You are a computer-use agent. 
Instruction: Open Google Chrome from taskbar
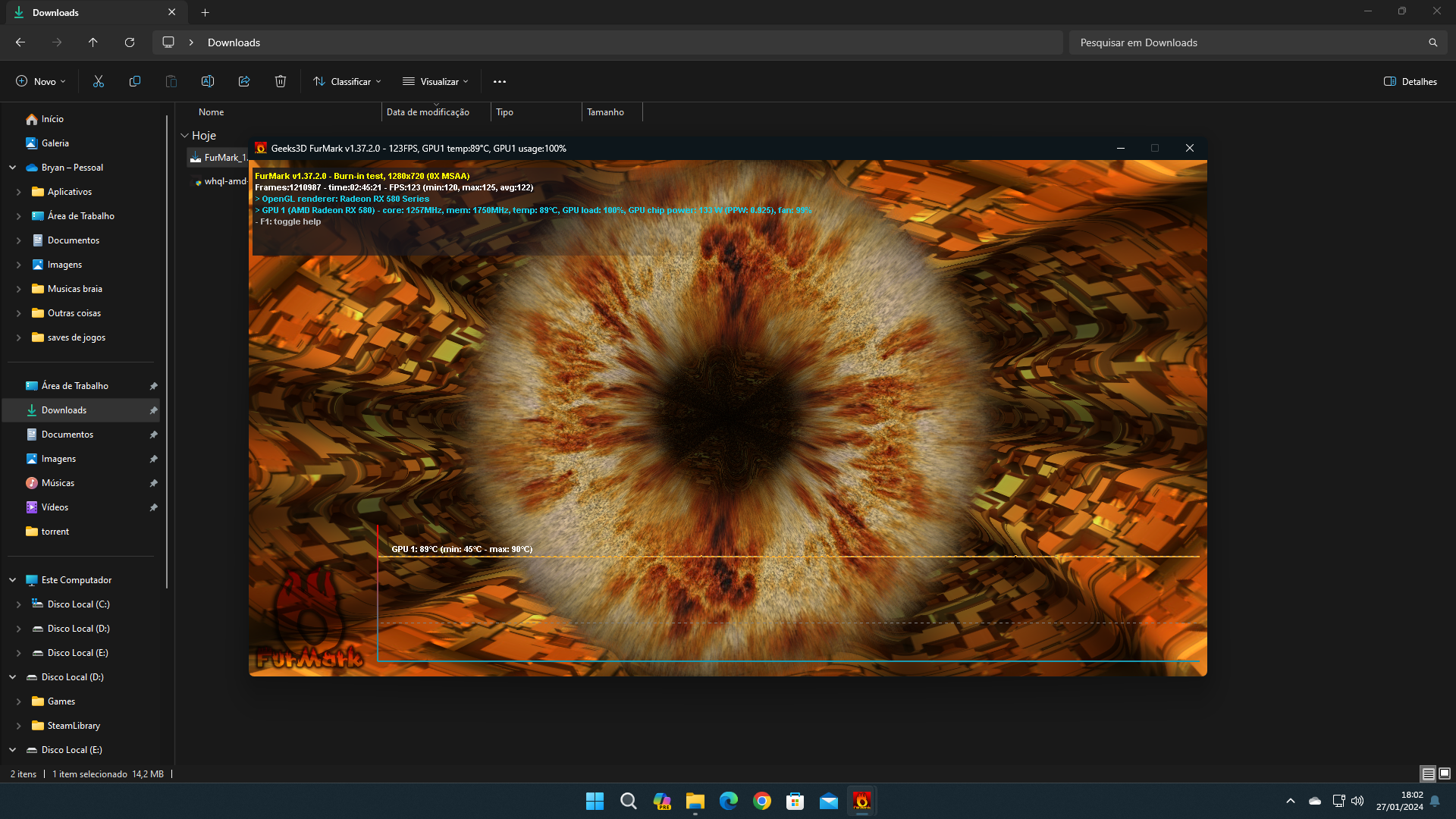click(762, 801)
